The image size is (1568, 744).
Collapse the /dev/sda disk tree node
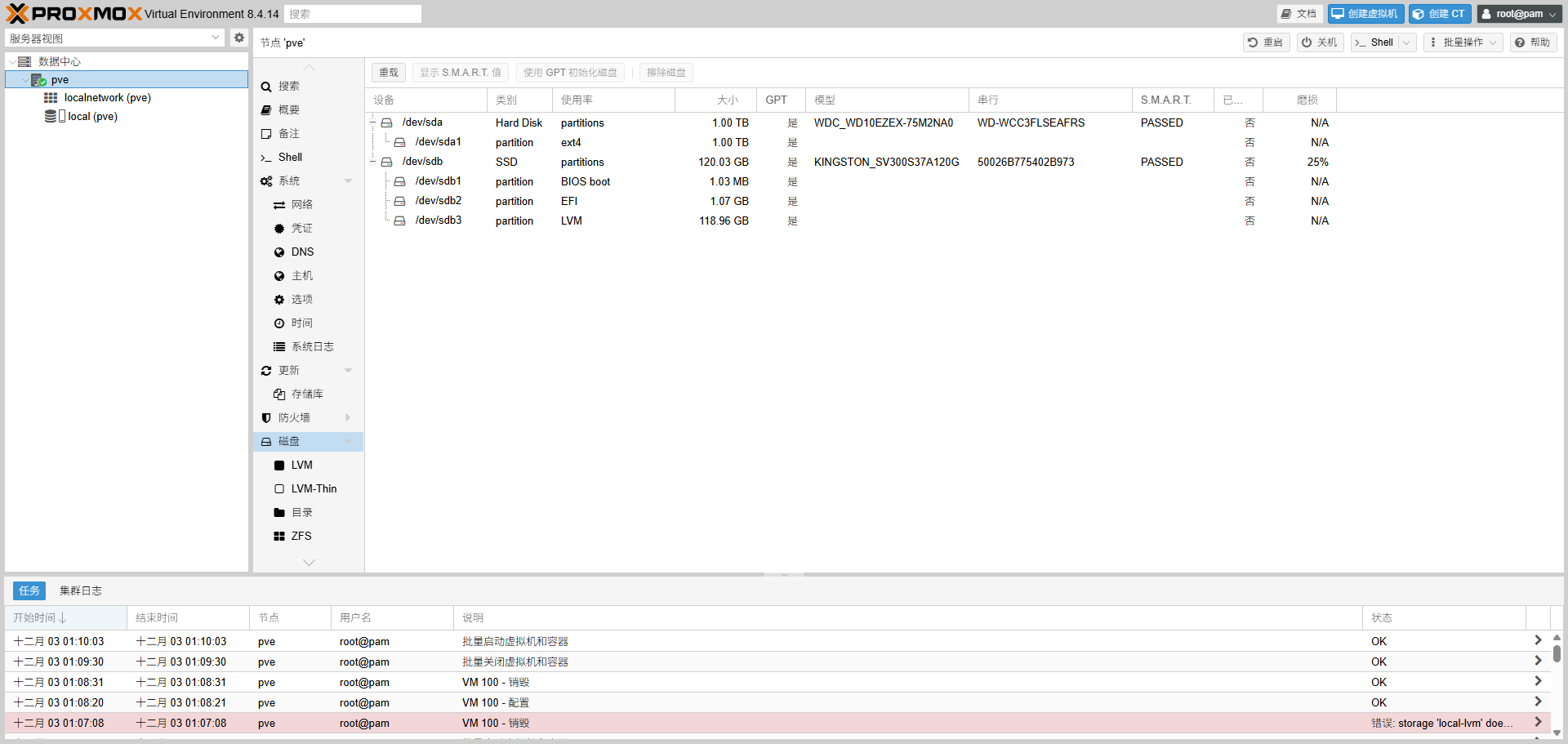[373, 123]
